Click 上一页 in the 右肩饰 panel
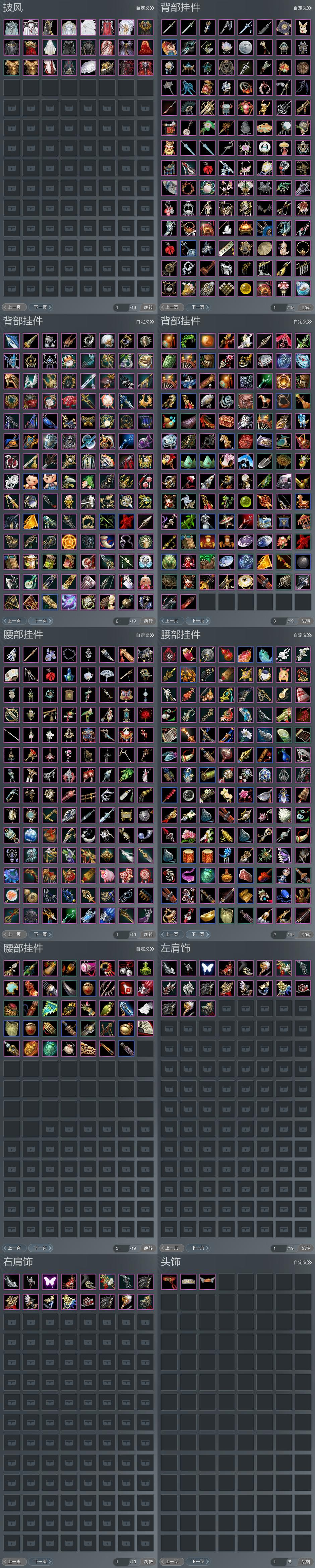The image size is (315, 1568). pyautogui.click(x=14, y=1561)
